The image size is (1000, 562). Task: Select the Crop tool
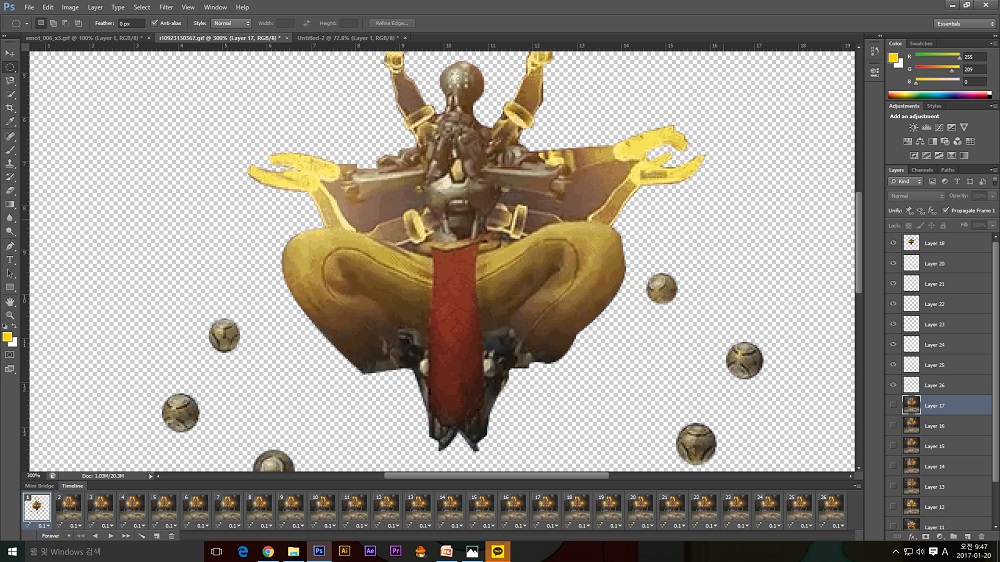coord(10,108)
